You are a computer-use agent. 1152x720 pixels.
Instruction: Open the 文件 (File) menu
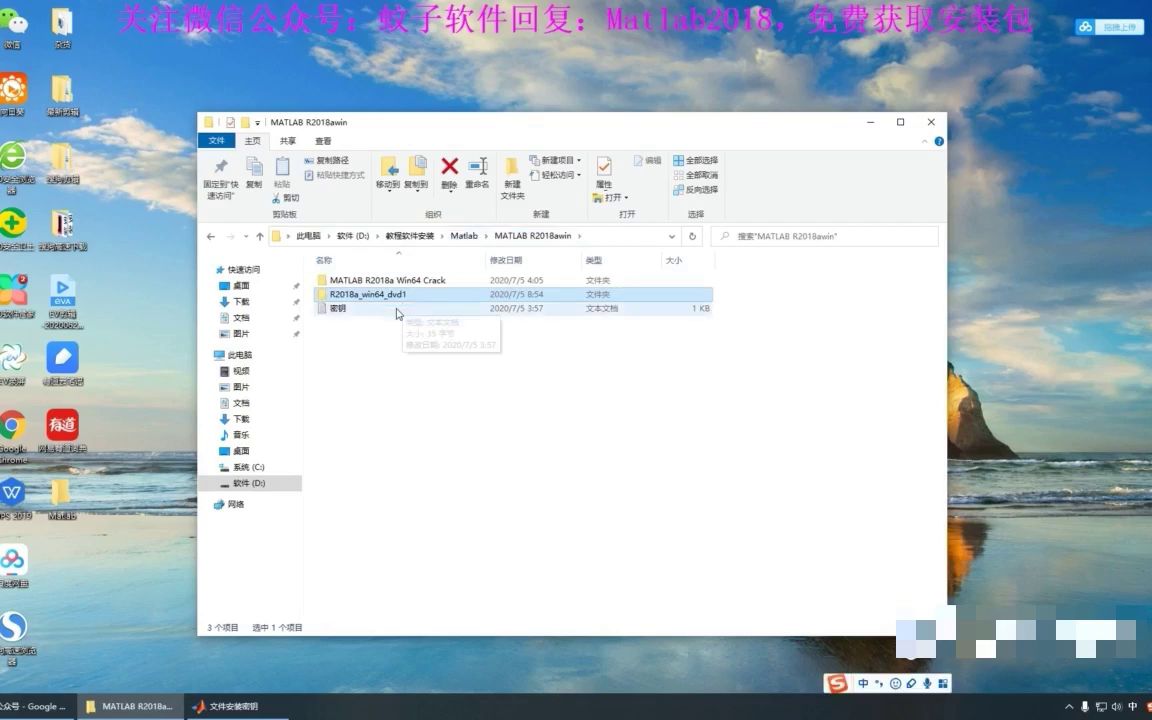[218, 140]
